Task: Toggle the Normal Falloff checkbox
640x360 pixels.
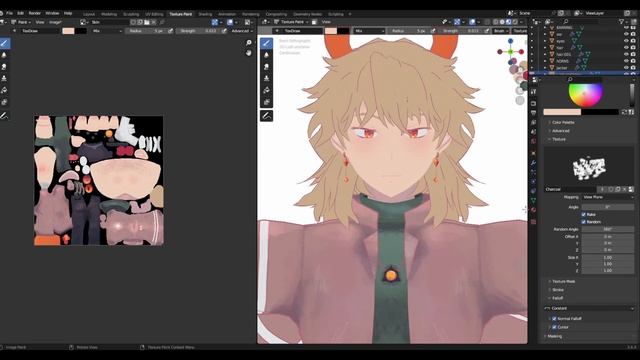Action: click(x=554, y=318)
